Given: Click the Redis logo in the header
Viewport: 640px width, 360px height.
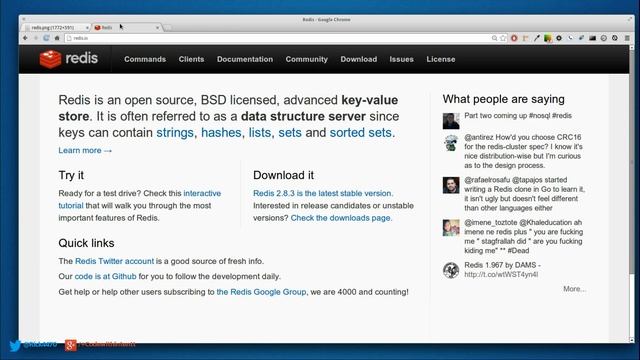Looking at the screenshot, I should point(69,59).
